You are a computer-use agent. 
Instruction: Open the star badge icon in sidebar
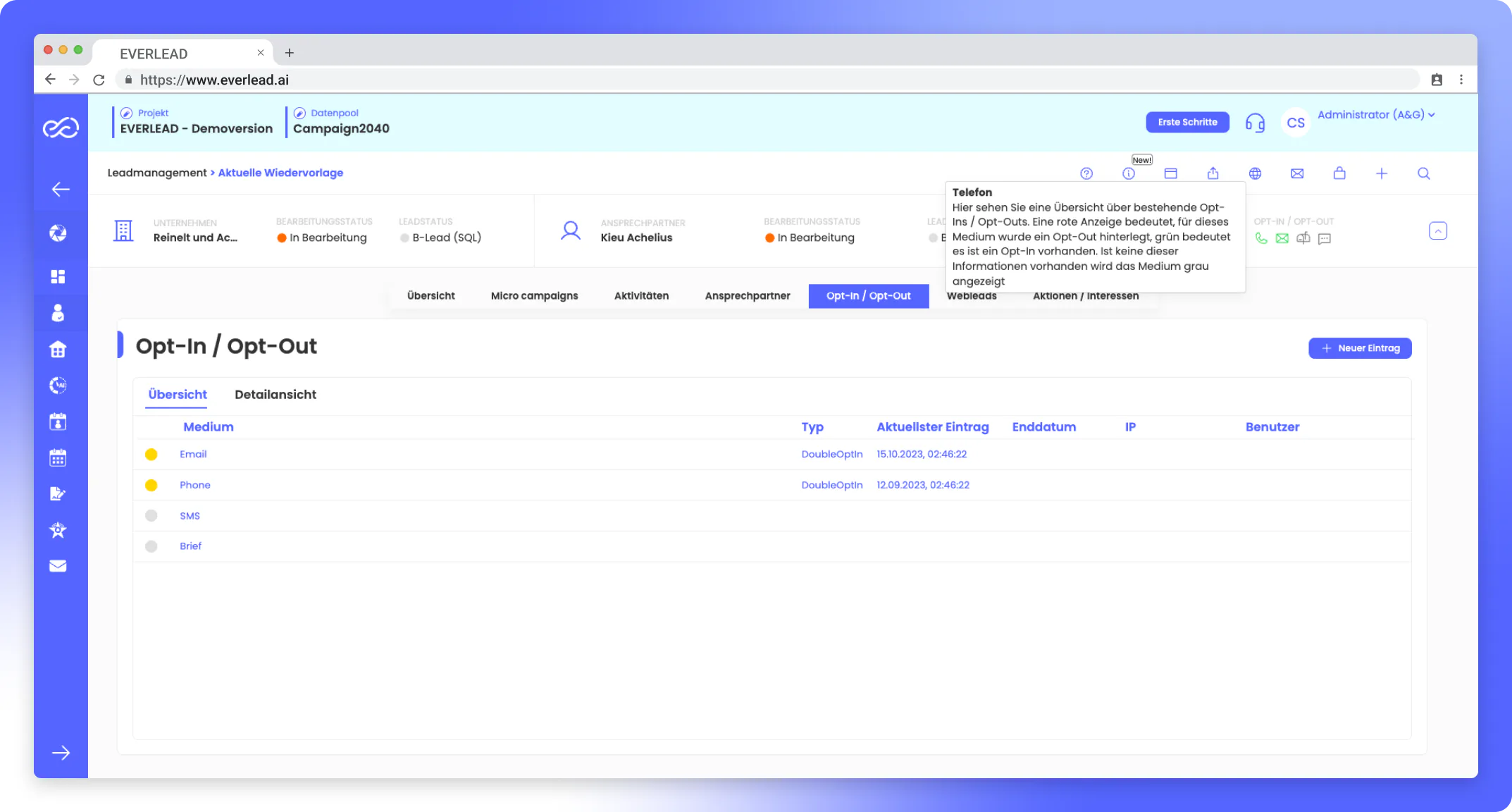coord(58,530)
